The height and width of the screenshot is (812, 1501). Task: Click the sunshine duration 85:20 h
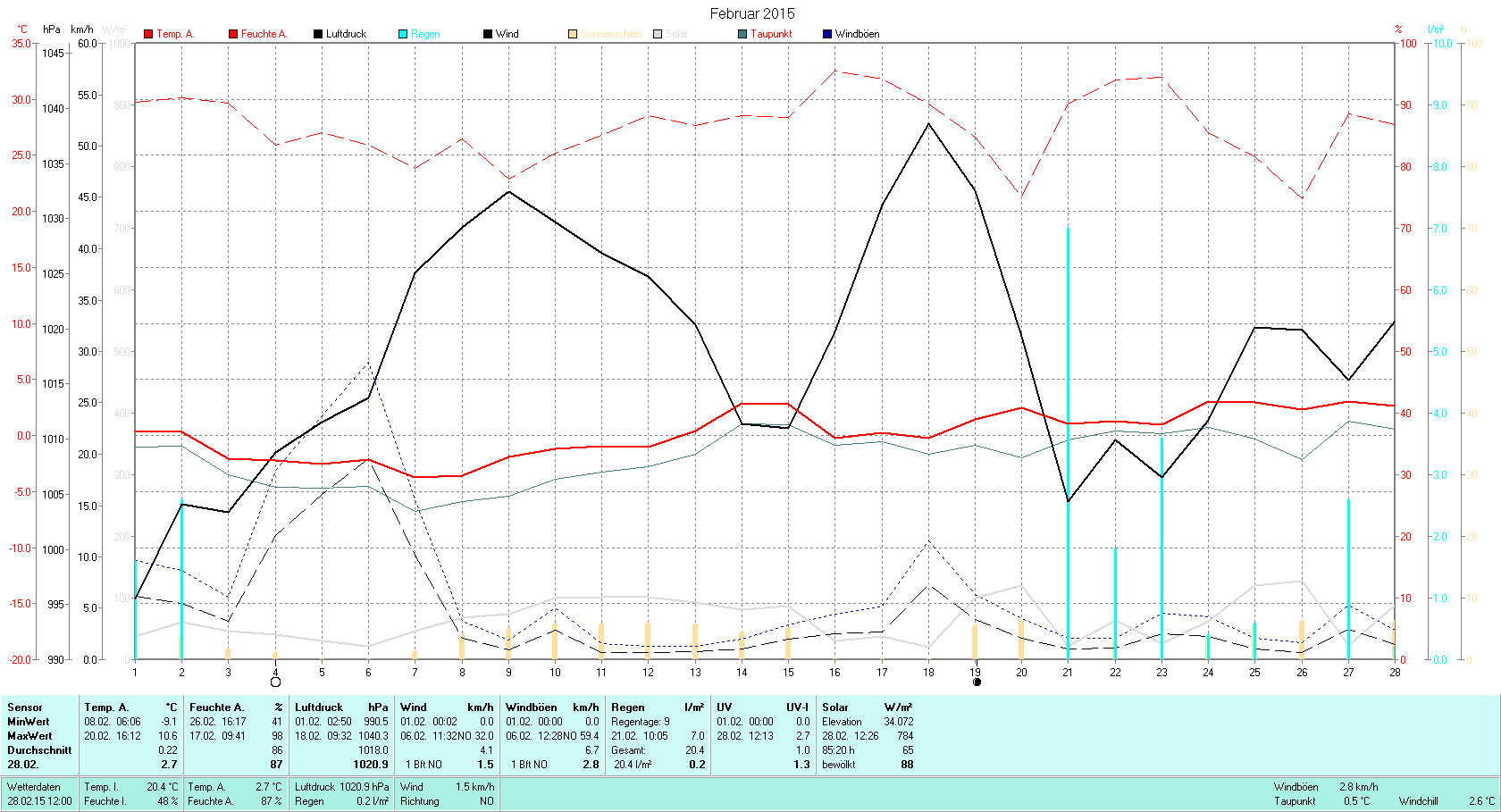(838, 750)
